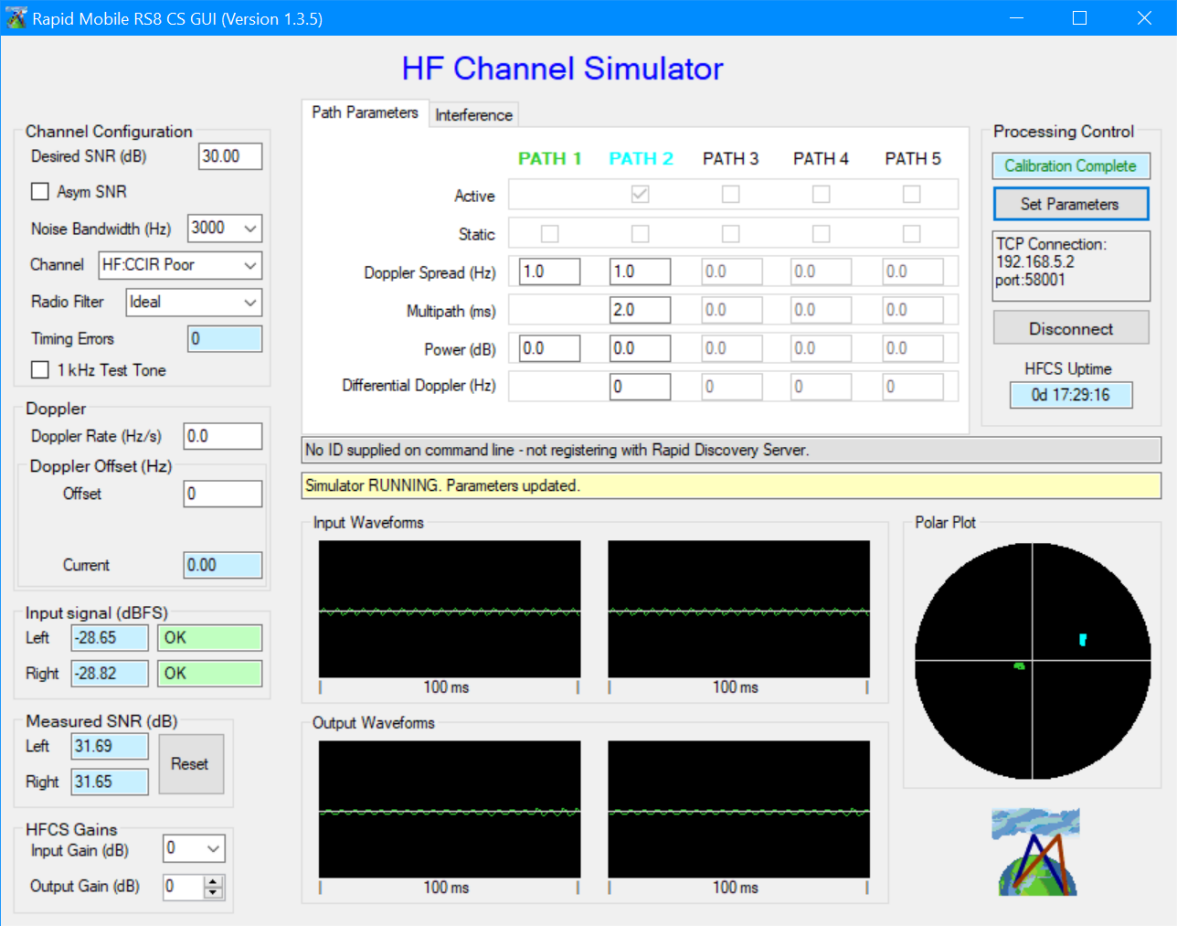Expand the Input Gain (dB) dropdown
The image size is (1177, 926).
pyautogui.click(x=213, y=849)
